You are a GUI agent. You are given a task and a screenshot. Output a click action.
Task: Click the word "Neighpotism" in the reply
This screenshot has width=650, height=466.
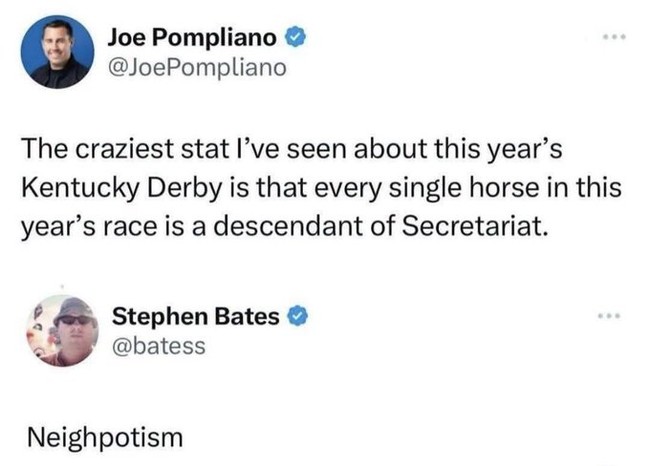point(105,438)
